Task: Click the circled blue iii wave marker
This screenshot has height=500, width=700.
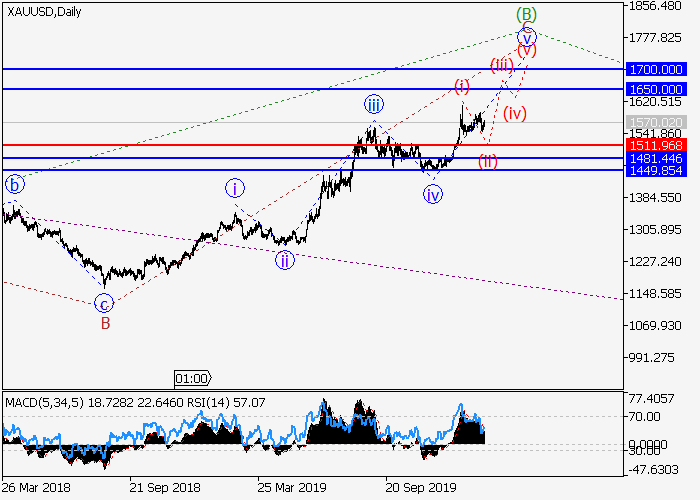Action: (373, 104)
